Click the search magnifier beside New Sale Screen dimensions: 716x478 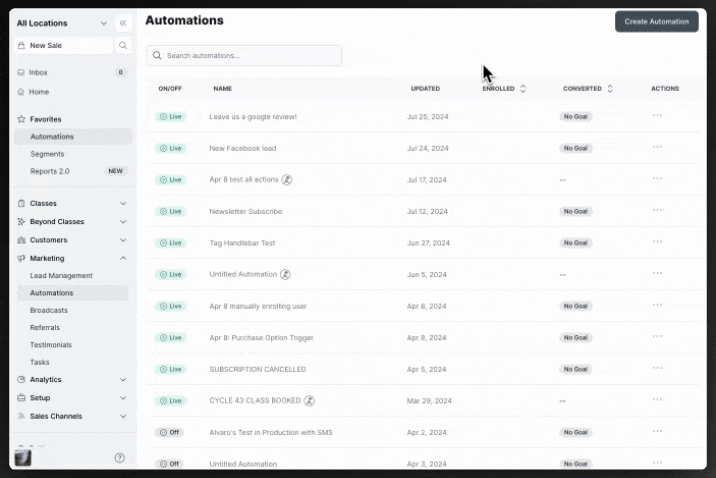(x=123, y=45)
